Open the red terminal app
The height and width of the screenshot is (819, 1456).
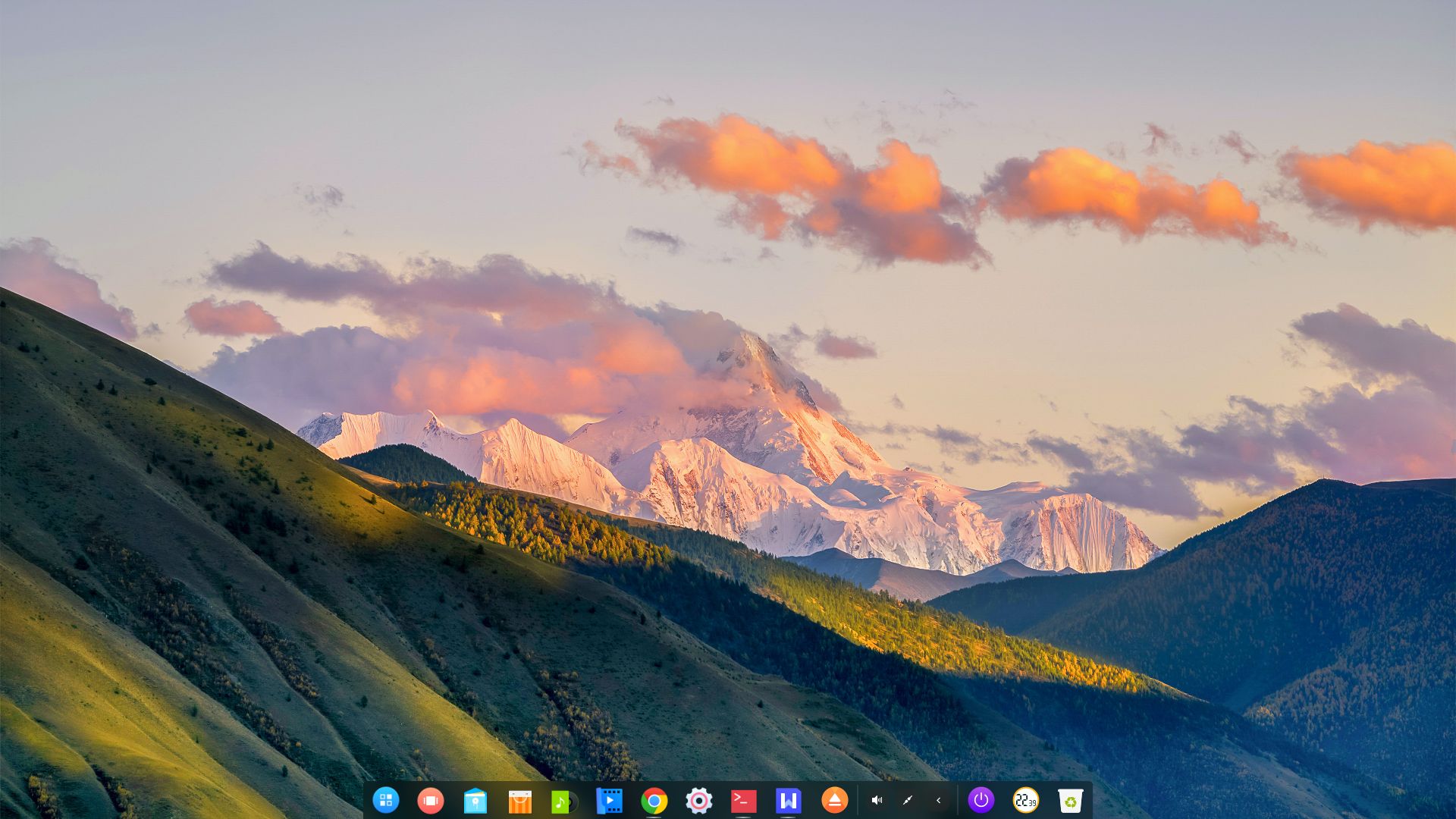pos(743,801)
